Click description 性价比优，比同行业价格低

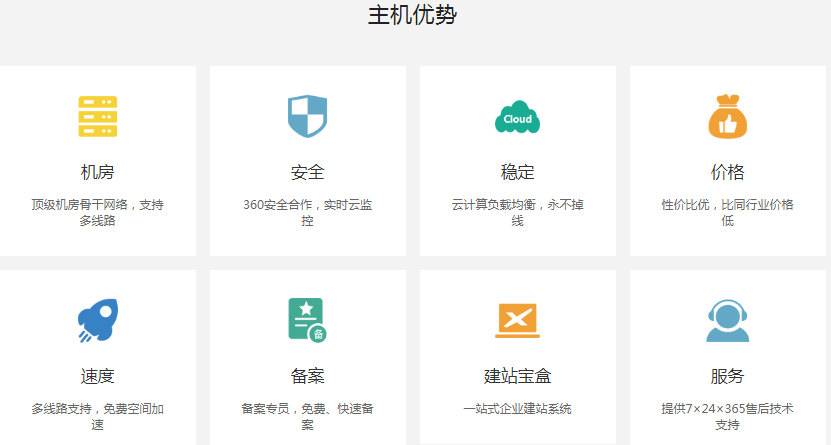point(728,212)
